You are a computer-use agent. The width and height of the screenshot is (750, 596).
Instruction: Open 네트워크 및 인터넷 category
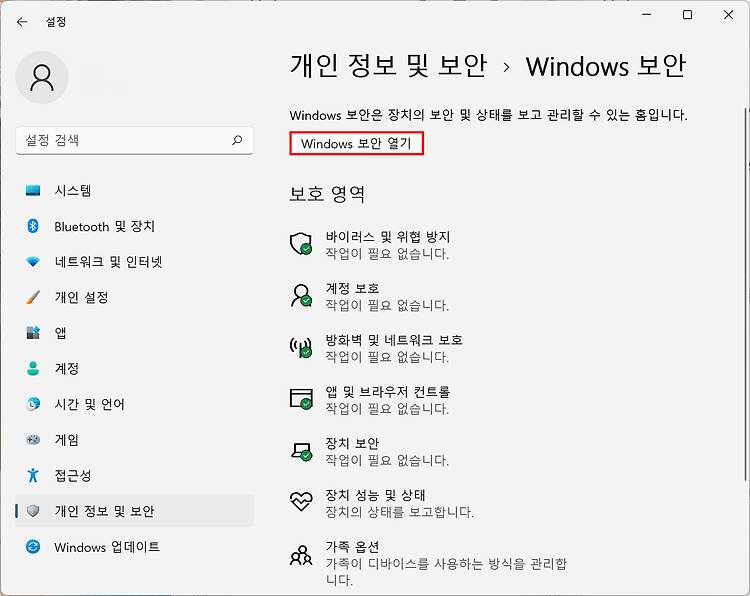134,262
